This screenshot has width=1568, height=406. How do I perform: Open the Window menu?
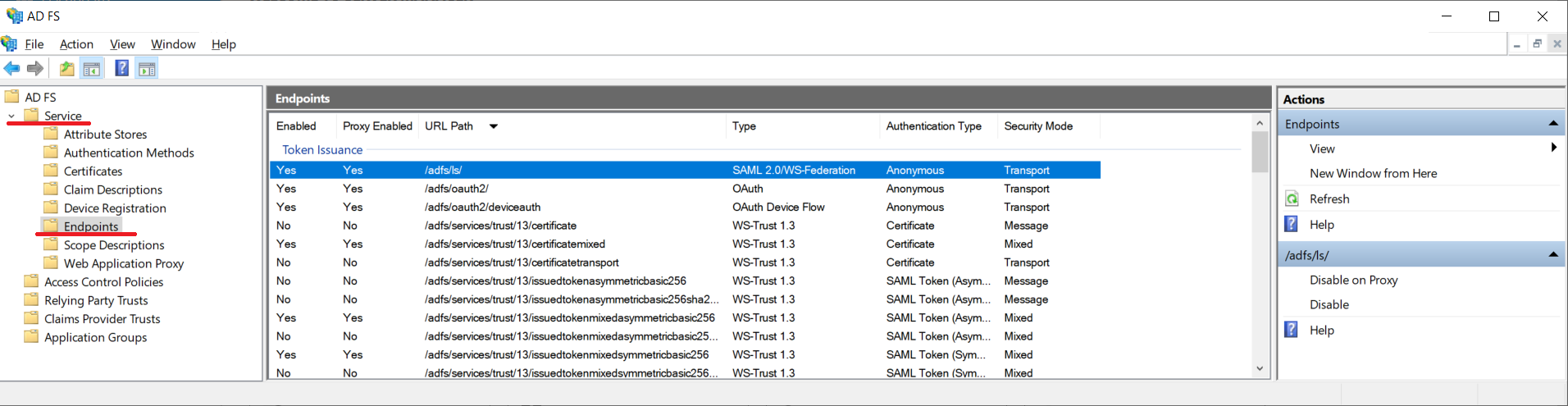click(x=173, y=44)
